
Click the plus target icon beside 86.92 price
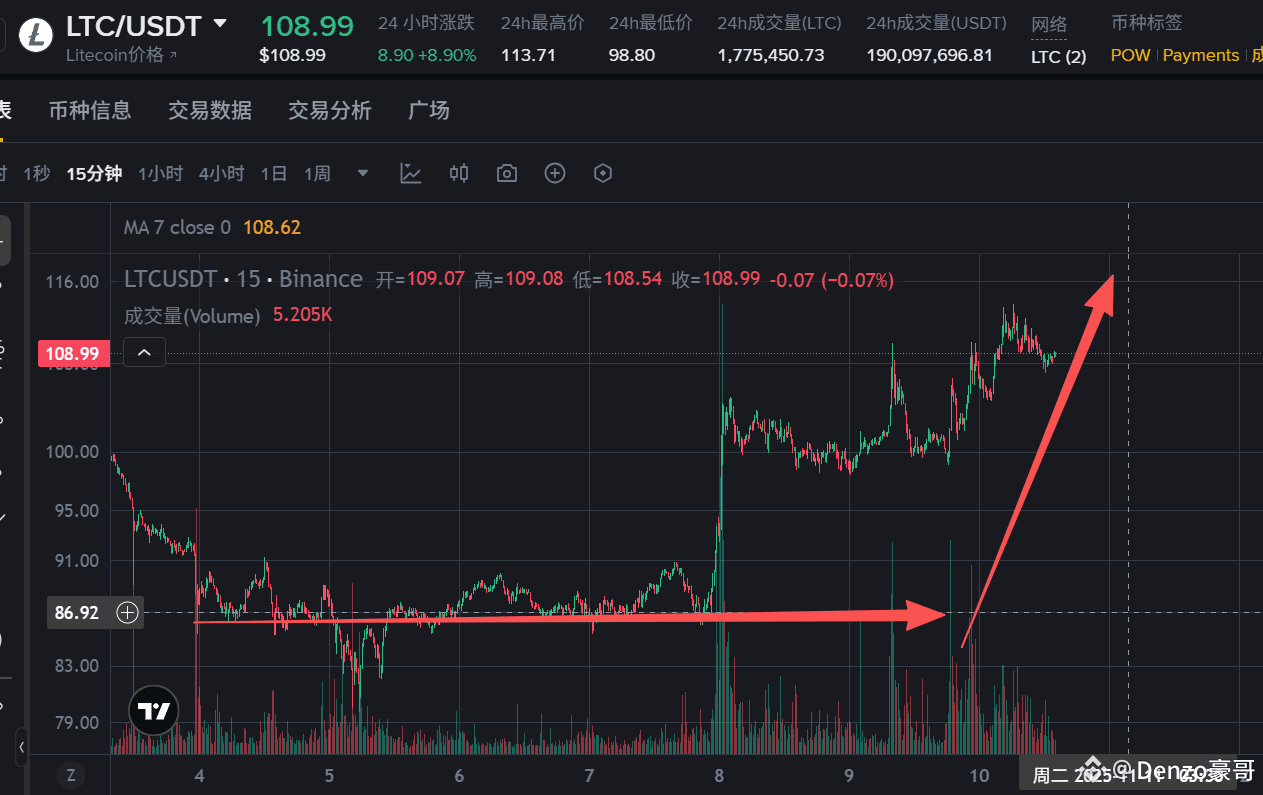coord(127,612)
